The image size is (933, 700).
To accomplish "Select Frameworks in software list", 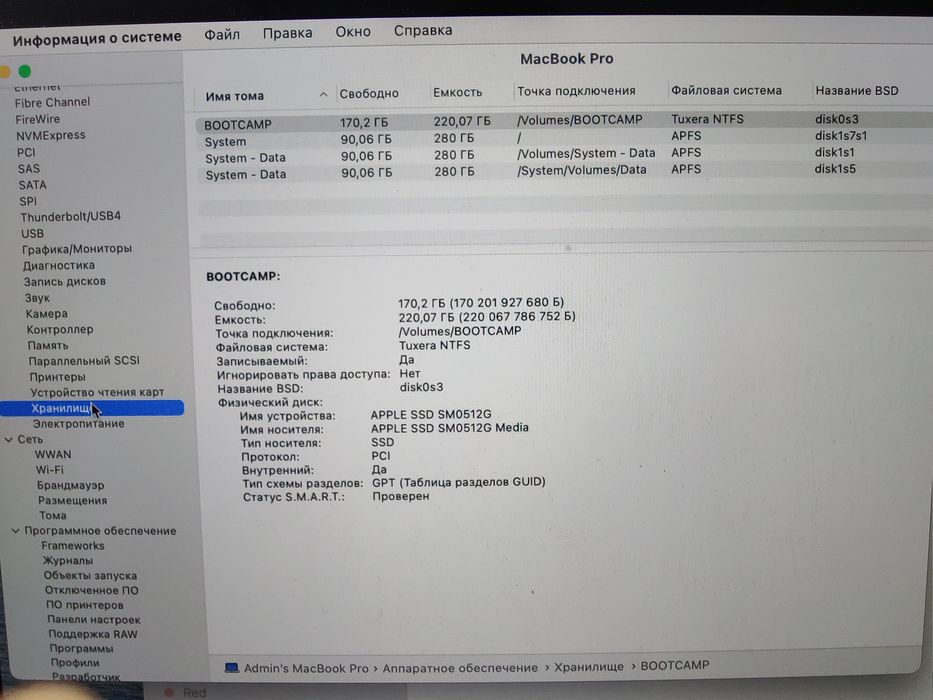I will click(x=73, y=546).
